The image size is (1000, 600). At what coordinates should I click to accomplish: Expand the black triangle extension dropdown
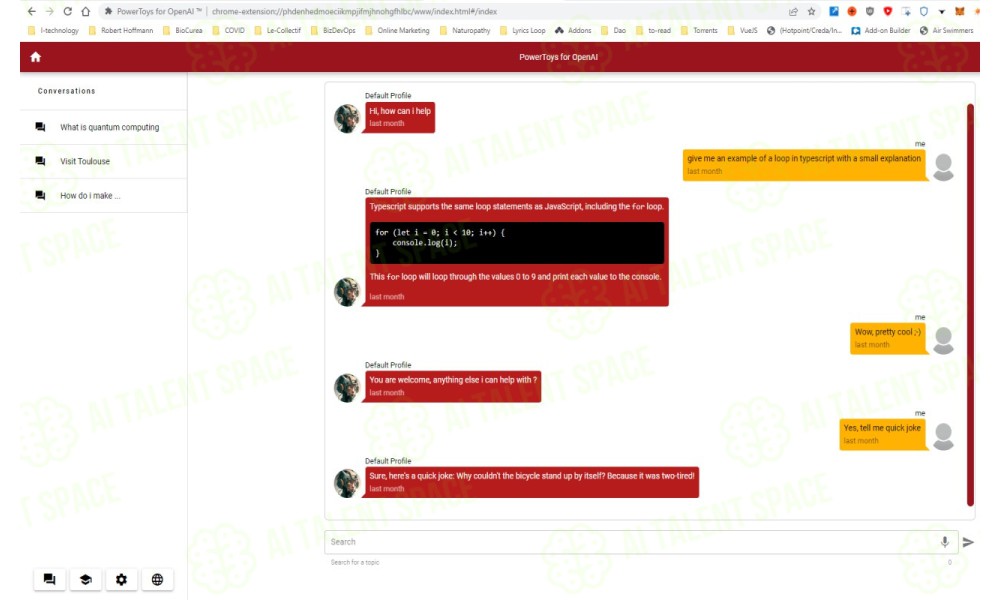point(941,11)
